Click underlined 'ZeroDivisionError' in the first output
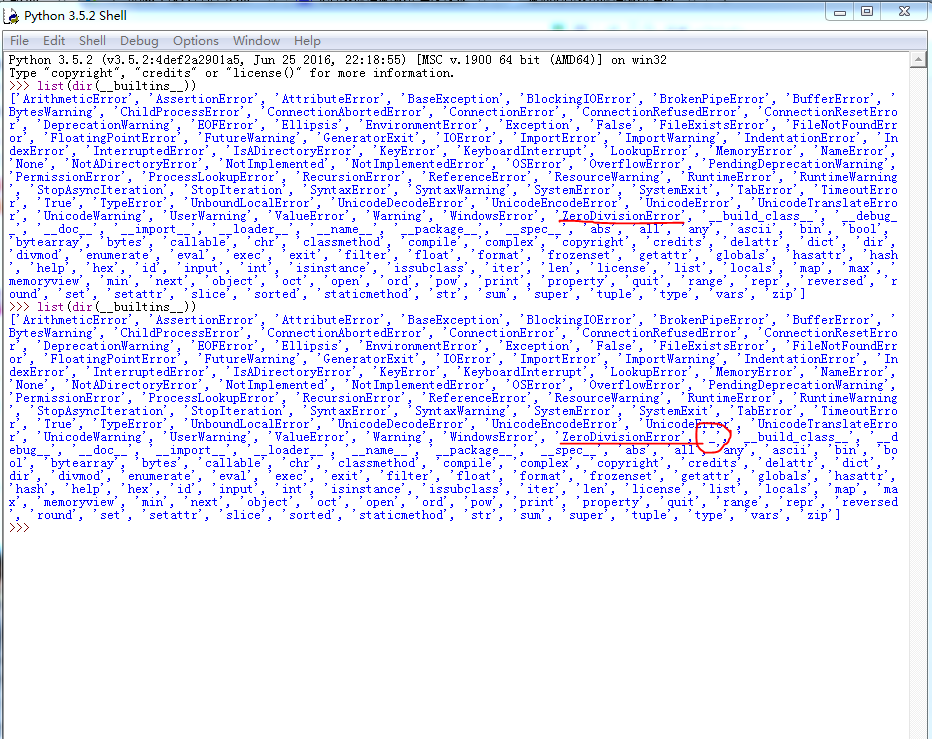 coord(621,216)
